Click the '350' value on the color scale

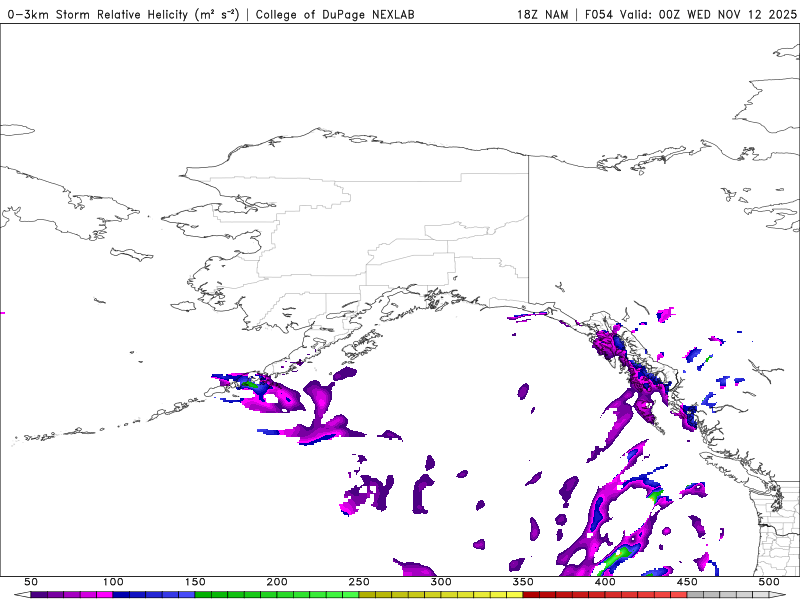tap(523, 582)
